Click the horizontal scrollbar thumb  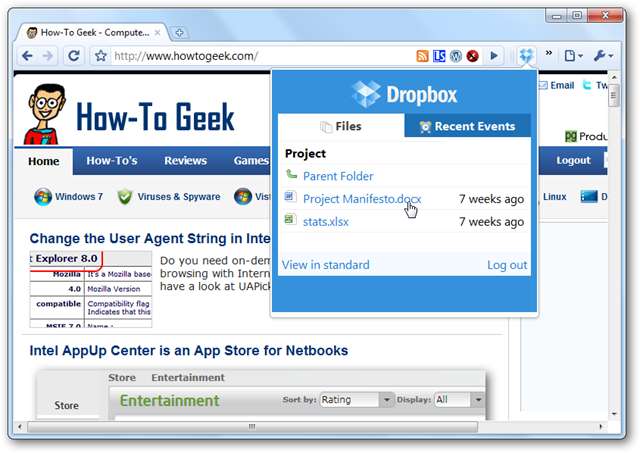tap(252, 427)
